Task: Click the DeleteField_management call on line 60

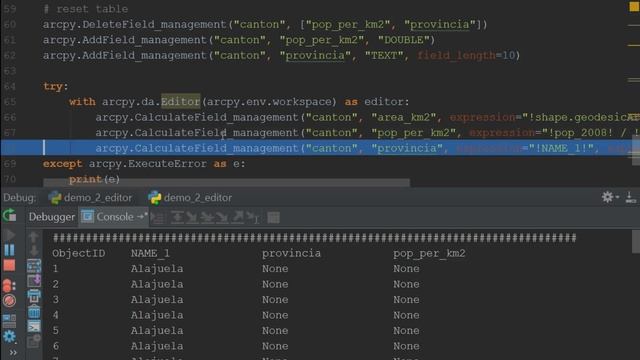Action: [x=154, y=24]
